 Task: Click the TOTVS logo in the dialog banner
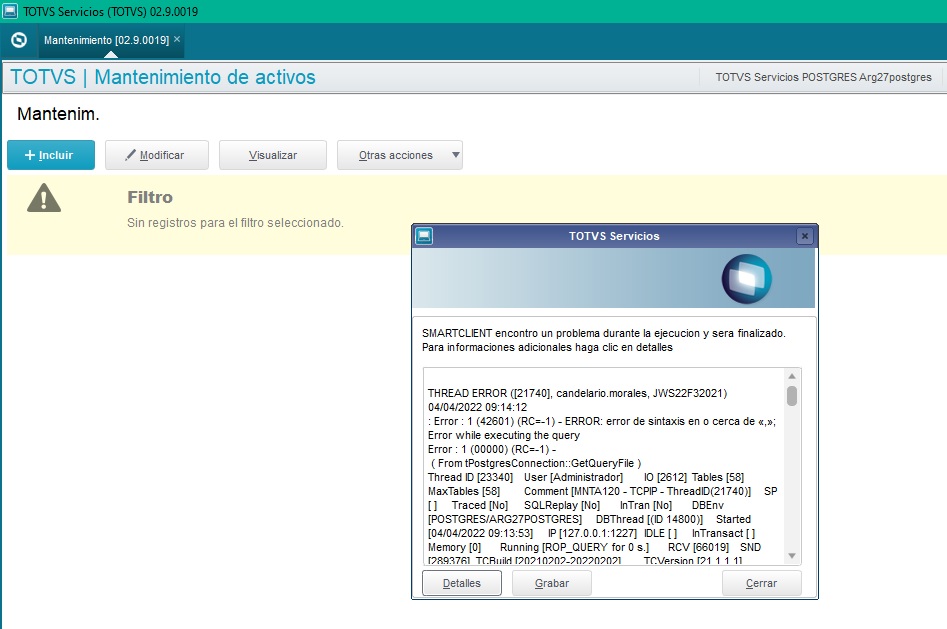747,279
